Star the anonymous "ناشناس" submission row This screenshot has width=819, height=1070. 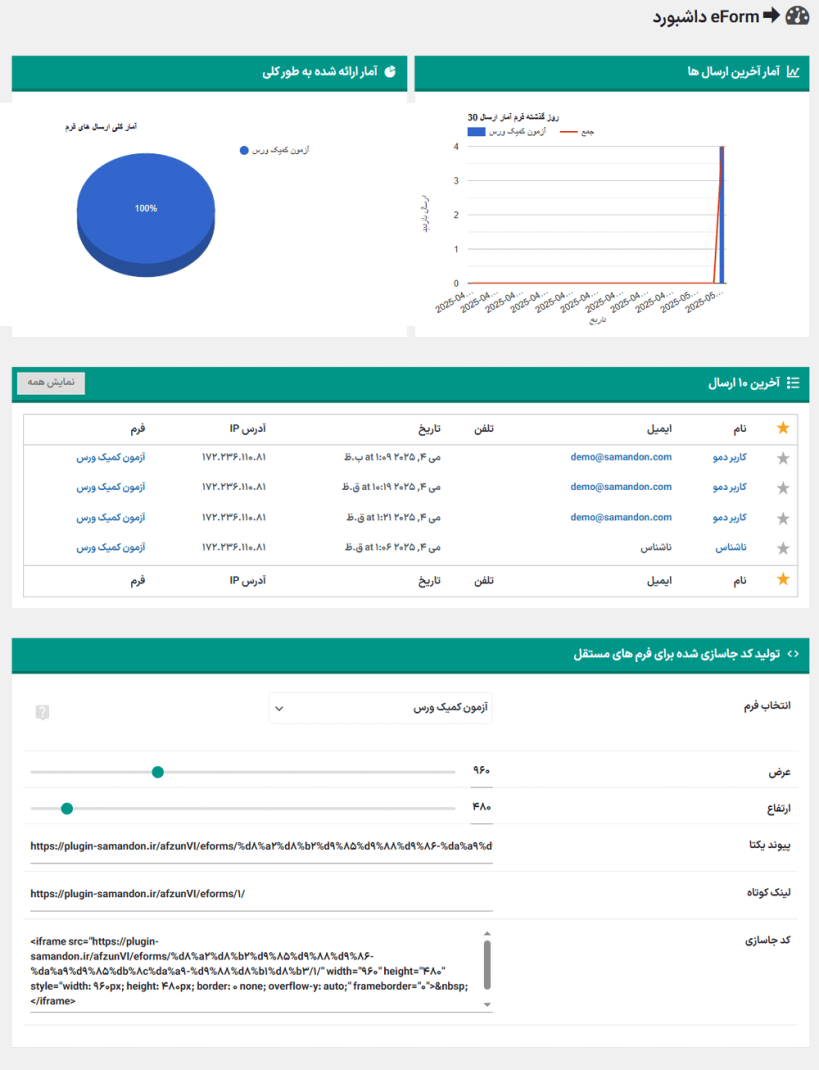click(x=783, y=548)
